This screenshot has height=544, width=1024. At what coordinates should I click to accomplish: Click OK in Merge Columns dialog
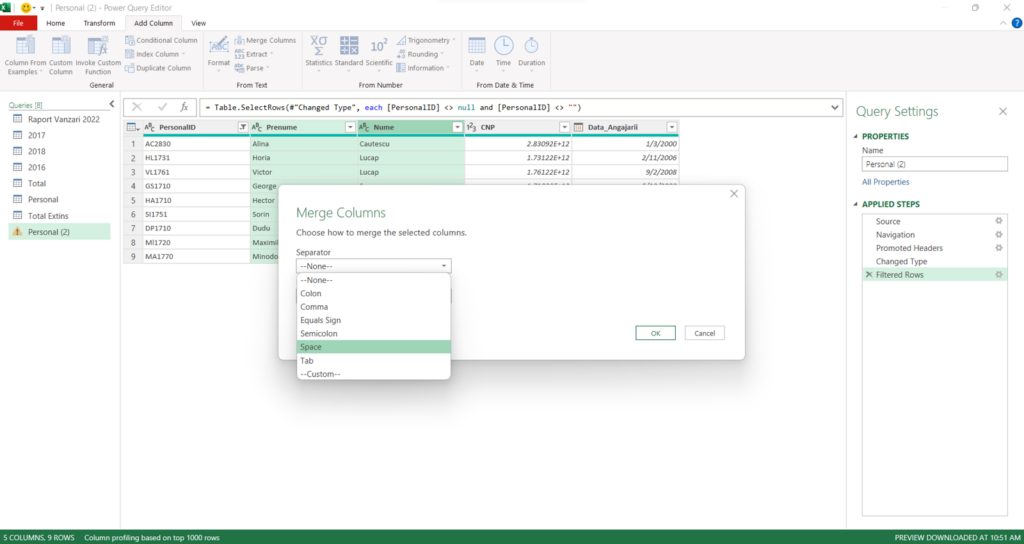click(656, 333)
